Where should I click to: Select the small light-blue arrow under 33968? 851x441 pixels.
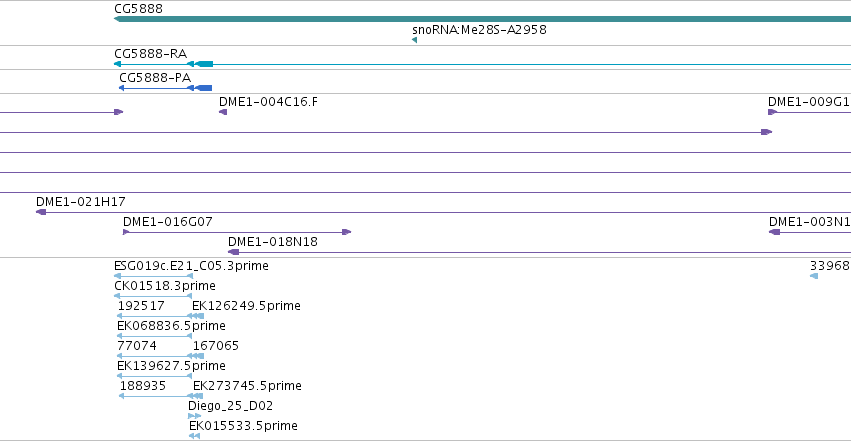[814, 276]
